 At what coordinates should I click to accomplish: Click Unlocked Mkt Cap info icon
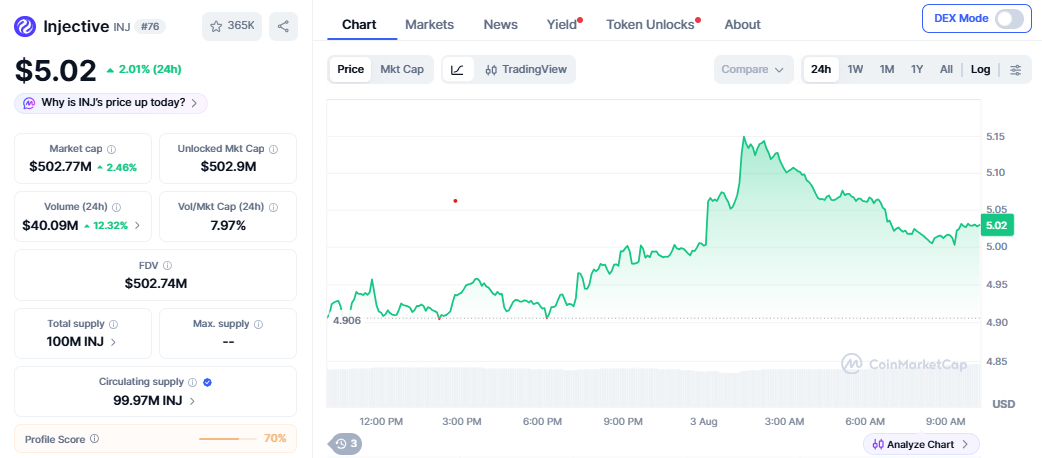pyautogui.click(x=273, y=150)
